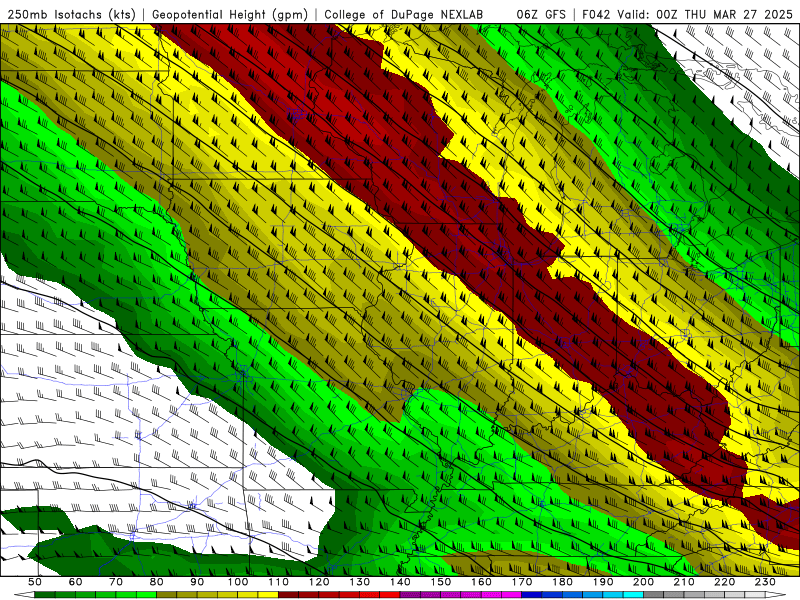This screenshot has height=600, width=800.
Task: Select the bright yellow swatch ending at 110
Action: point(268,595)
